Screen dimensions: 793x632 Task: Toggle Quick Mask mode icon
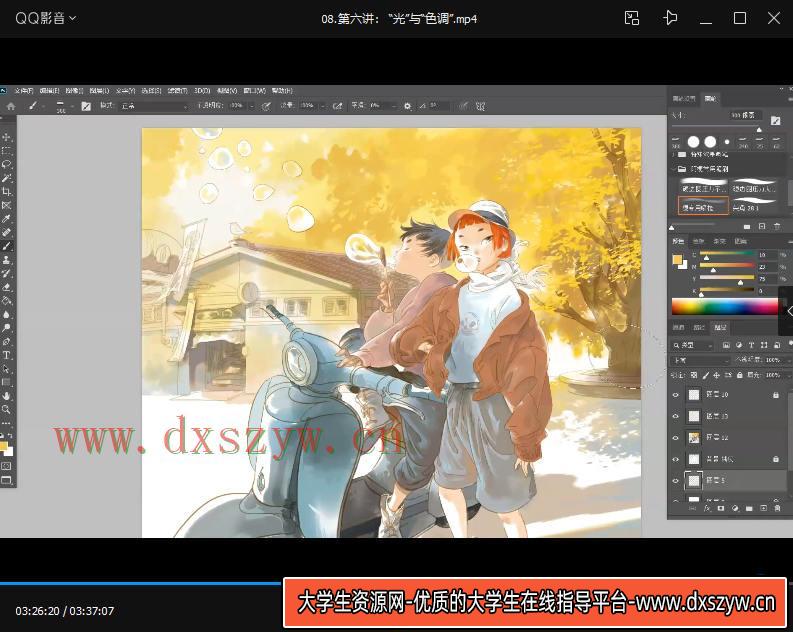pyautogui.click(x=6, y=466)
